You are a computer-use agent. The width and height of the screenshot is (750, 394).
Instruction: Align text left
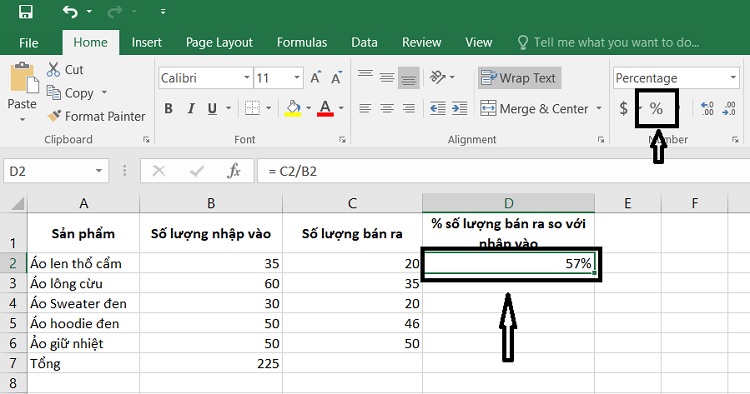coord(365,109)
